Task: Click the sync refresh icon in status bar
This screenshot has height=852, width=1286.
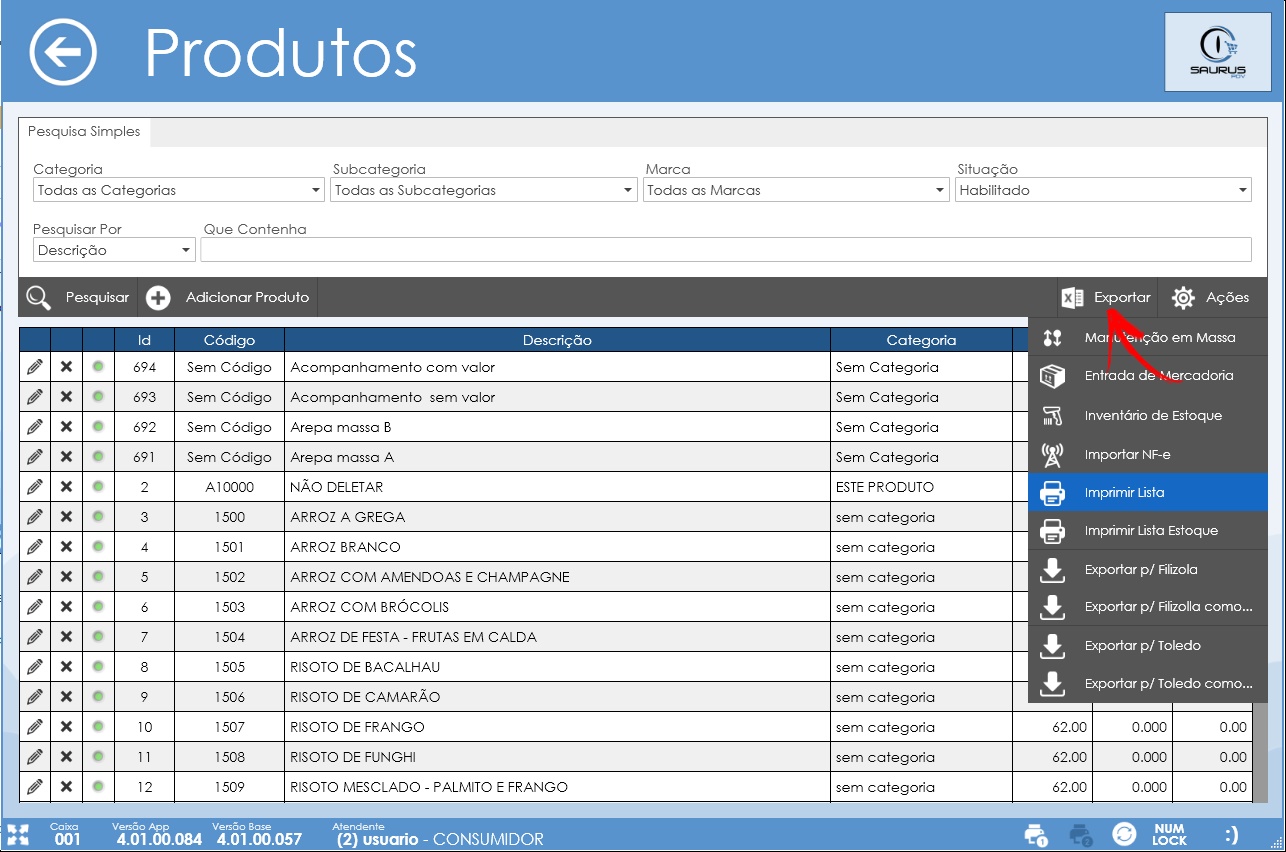Action: click(x=1124, y=835)
